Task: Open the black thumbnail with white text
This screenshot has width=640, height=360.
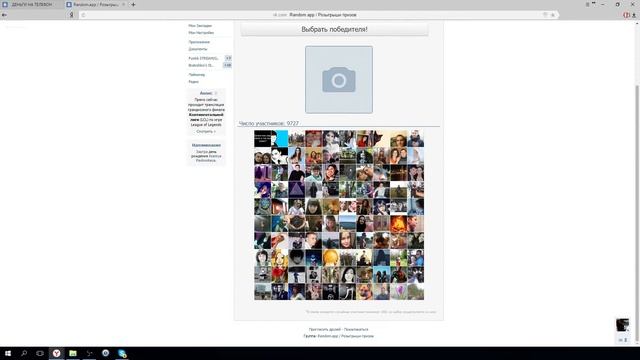Action: pyautogui.click(x=262, y=139)
